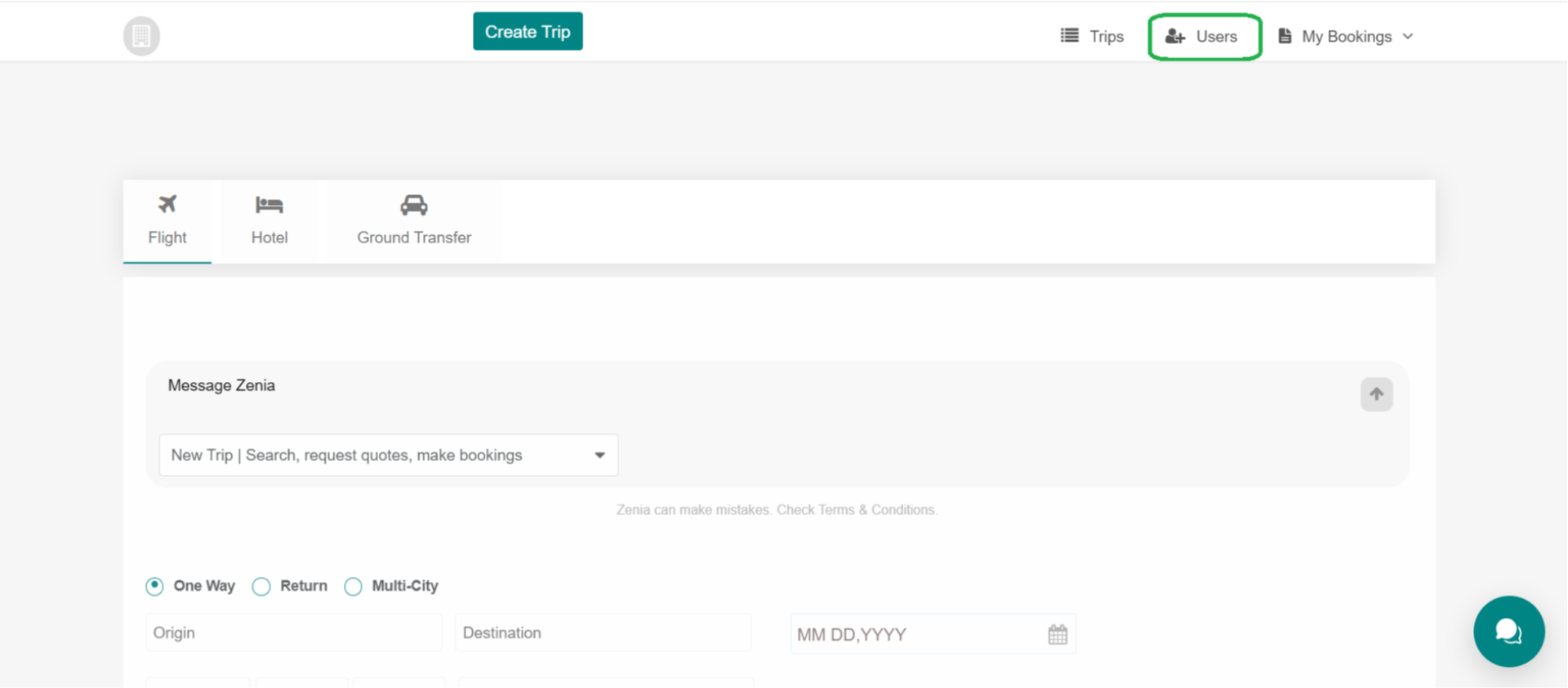
Task: Select the One Way radio button
Action: 154,586
